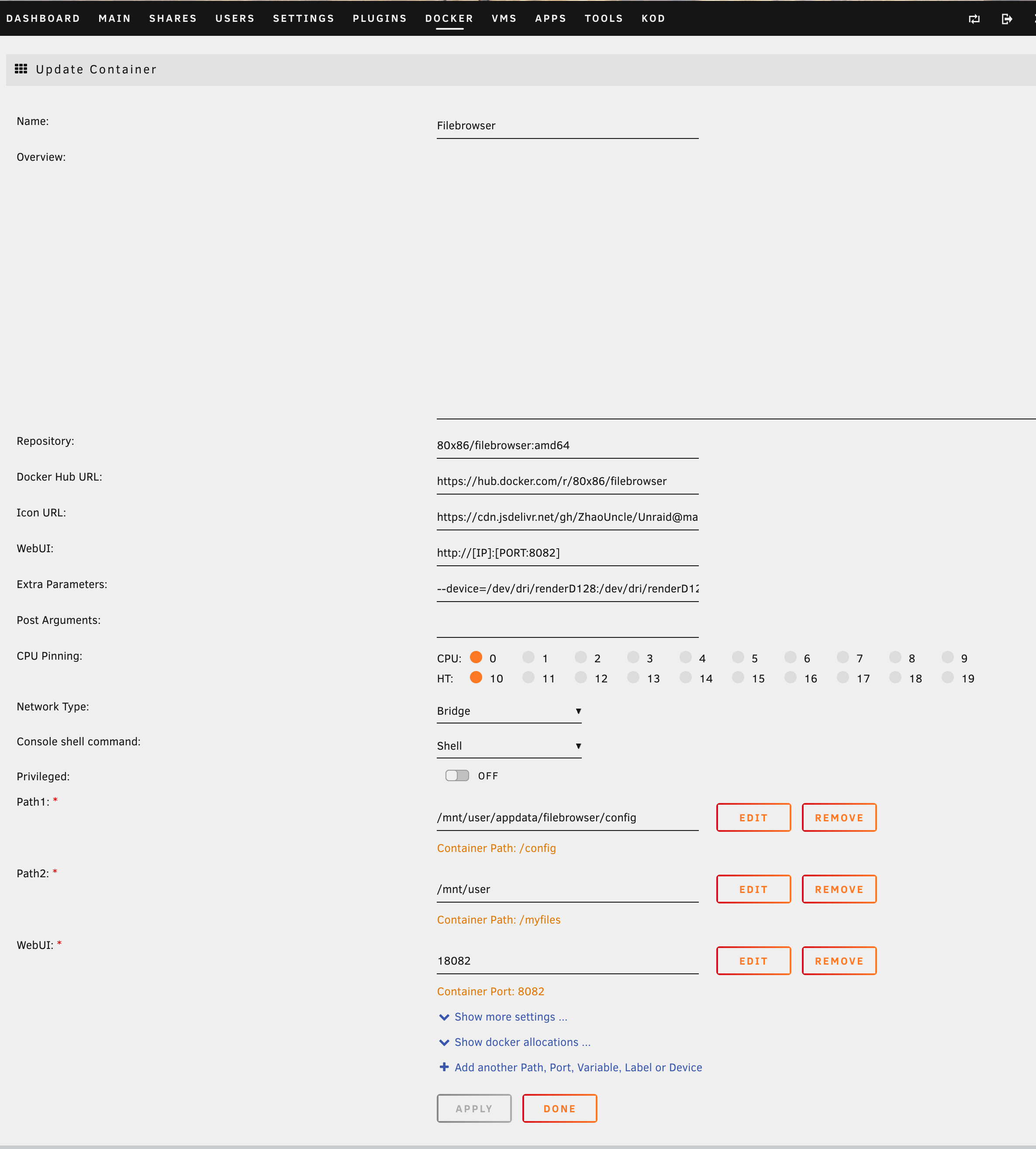Go to the SETTINGS section
Image resolution: width=1036 pixels, height=1149 pixels.
(x=304, y=18)
